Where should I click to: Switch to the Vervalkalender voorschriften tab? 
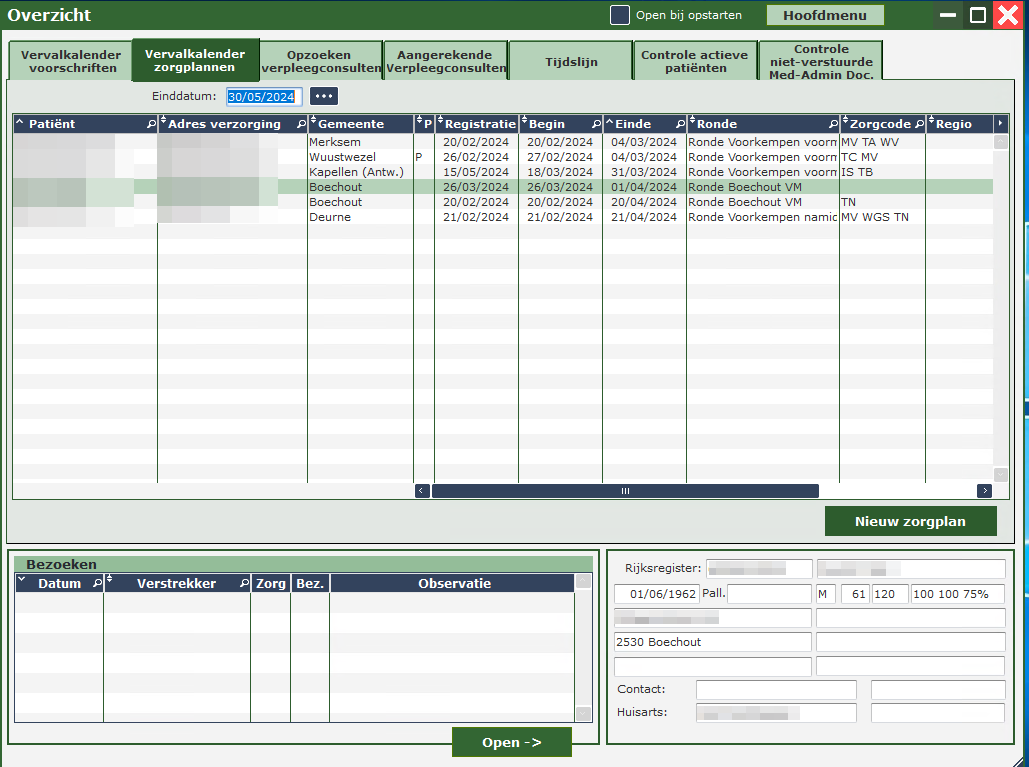coord(69,61)
